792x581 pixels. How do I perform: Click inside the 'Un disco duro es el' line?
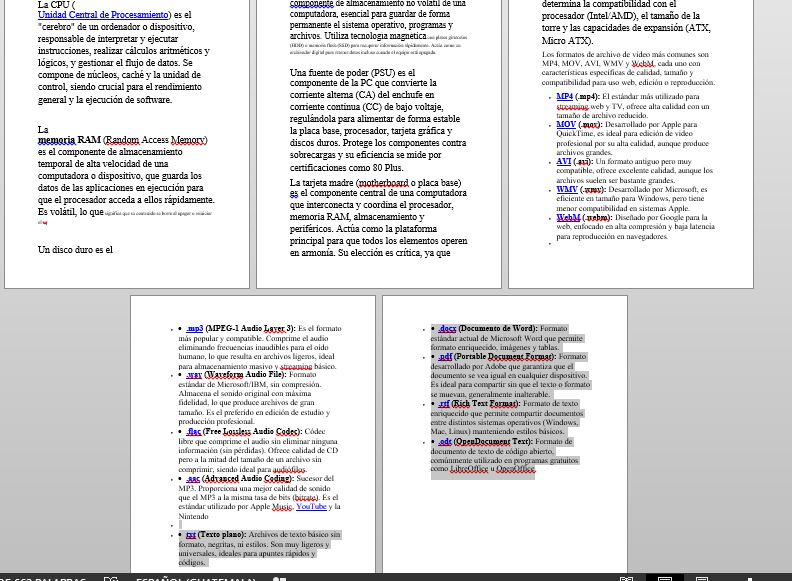click(x=75, y=249)
